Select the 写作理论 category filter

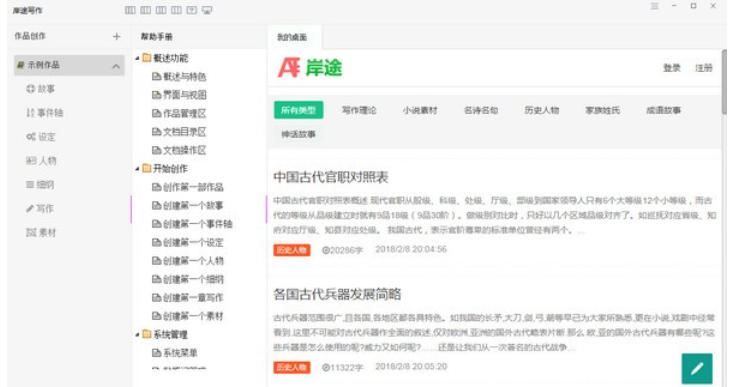click(359, 110)
